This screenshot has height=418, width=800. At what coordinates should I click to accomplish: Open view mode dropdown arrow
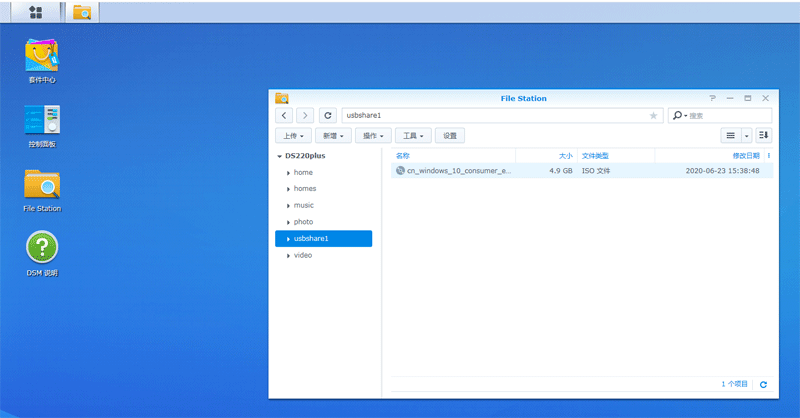pos(746,136)
